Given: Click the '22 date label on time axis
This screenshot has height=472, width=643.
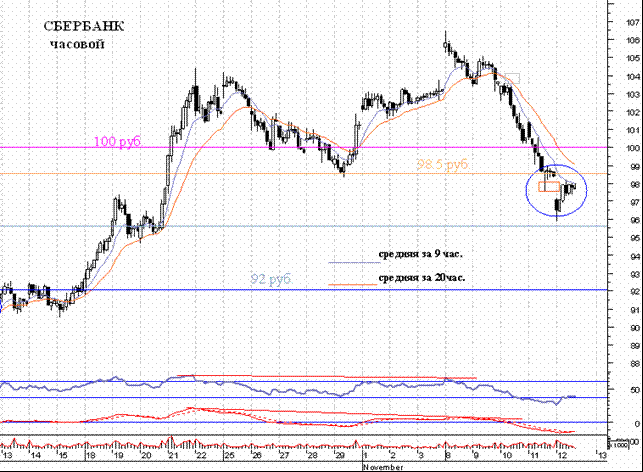Looking at the screenshot, I should (x=200, y=455).
